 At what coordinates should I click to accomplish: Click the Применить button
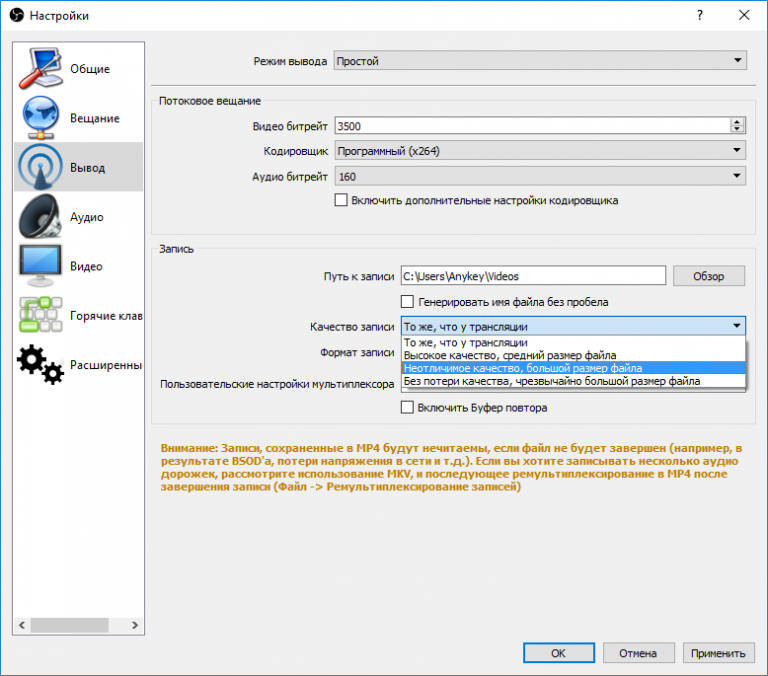(x=718, y=653)
